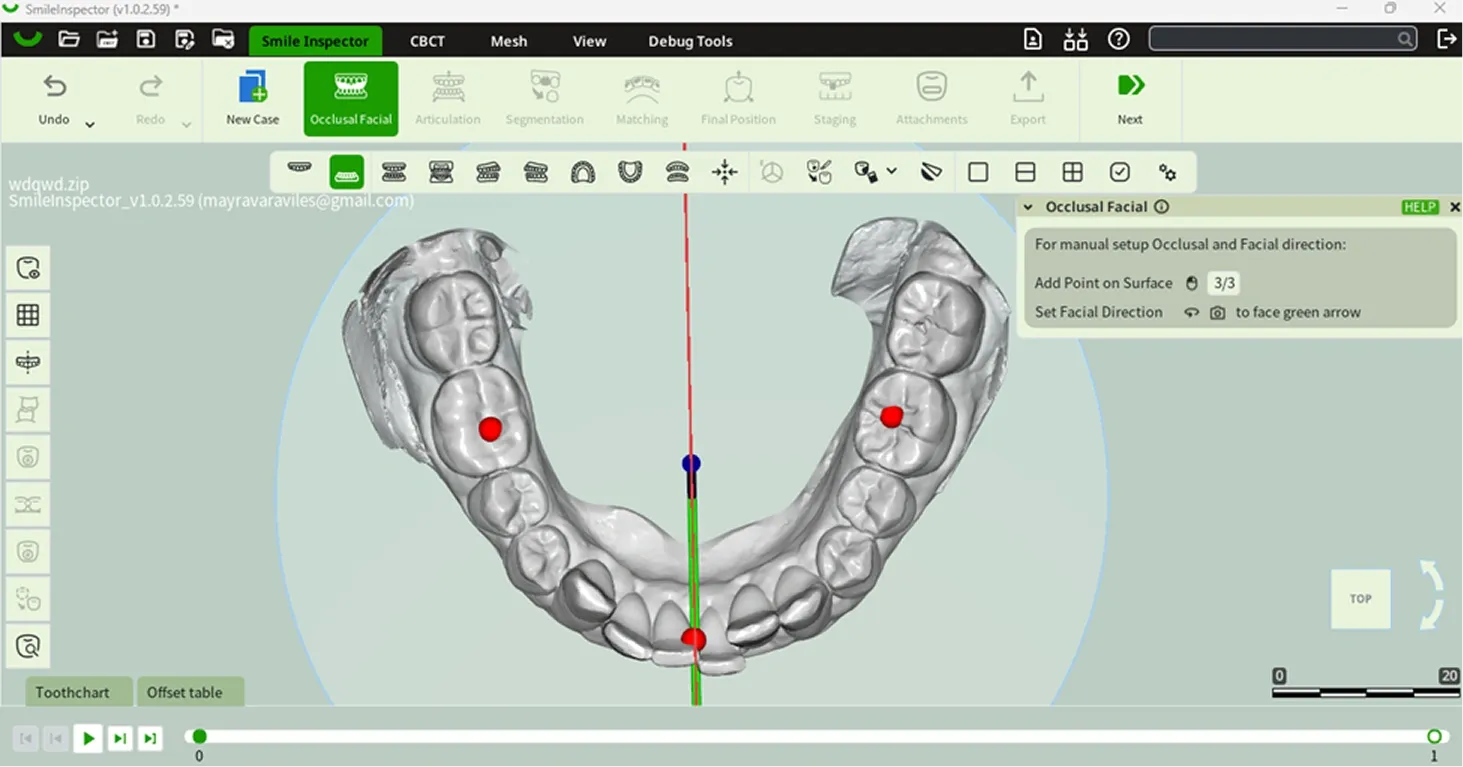Click the fit-to-center arrows icon
The image size is (1463, 767).
pyautogui.click(x=725, y=172)
